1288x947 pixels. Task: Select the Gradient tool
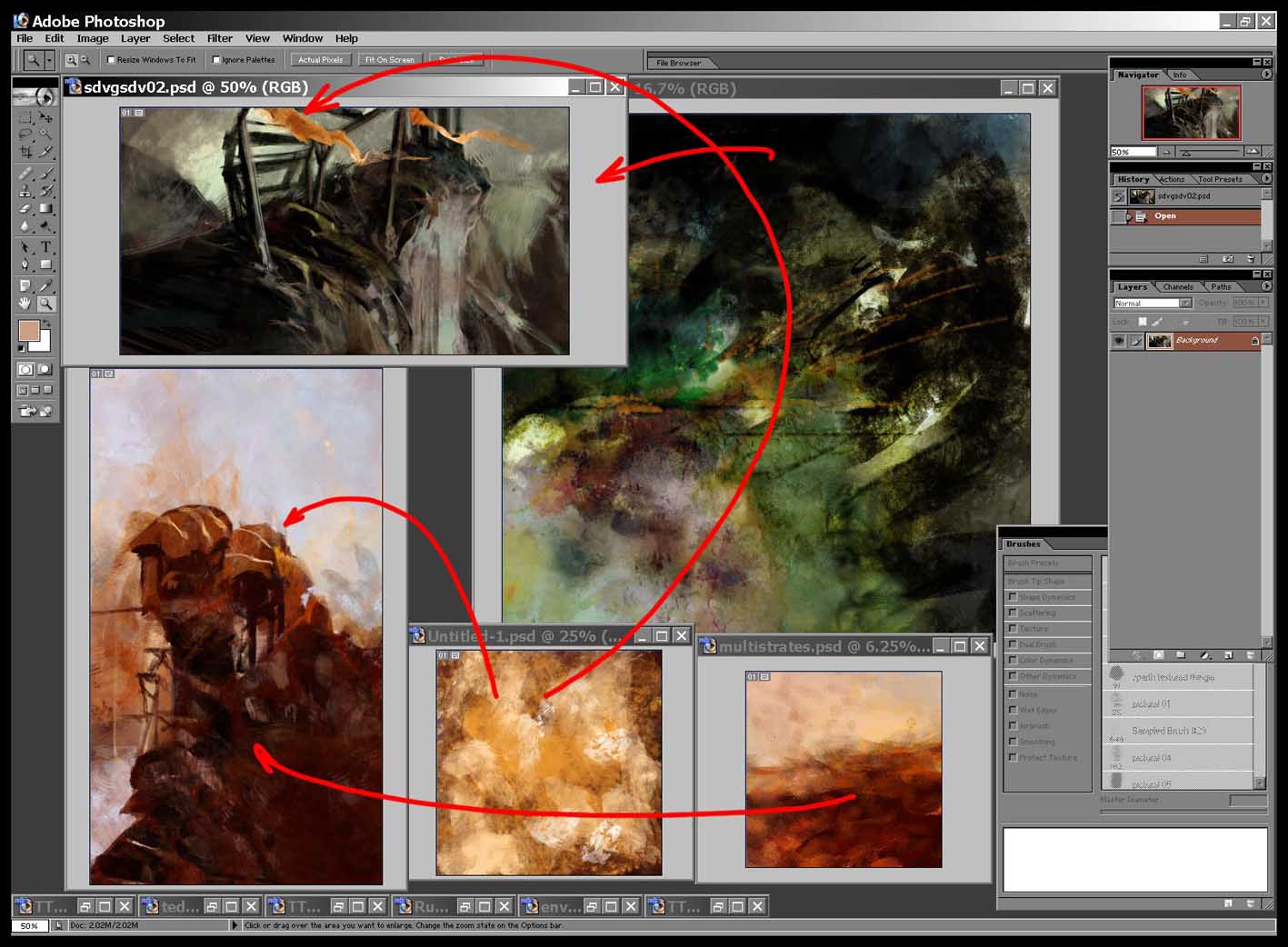coord(46,208)
